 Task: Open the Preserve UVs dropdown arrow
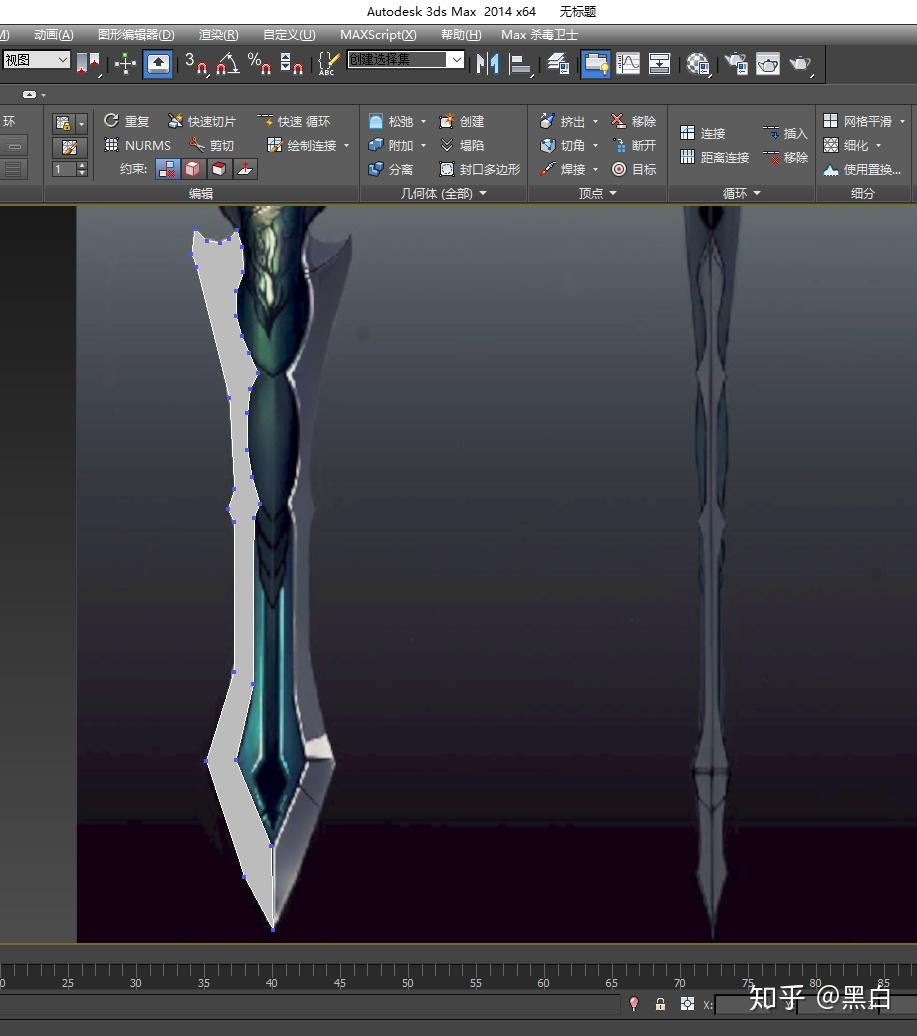81,124
